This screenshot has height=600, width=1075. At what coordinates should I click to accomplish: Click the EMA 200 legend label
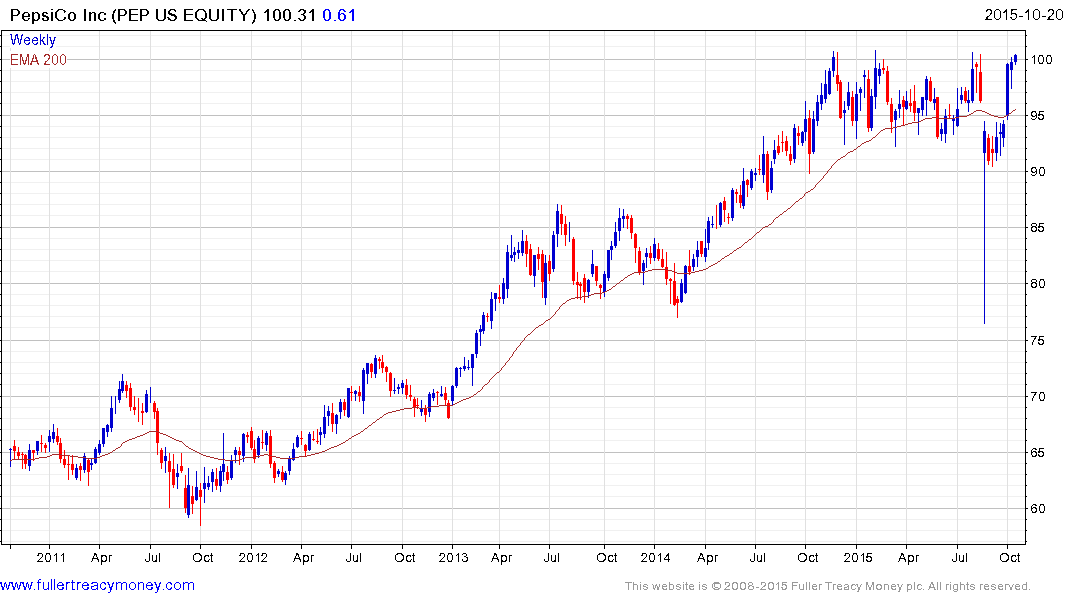(38, 60)
